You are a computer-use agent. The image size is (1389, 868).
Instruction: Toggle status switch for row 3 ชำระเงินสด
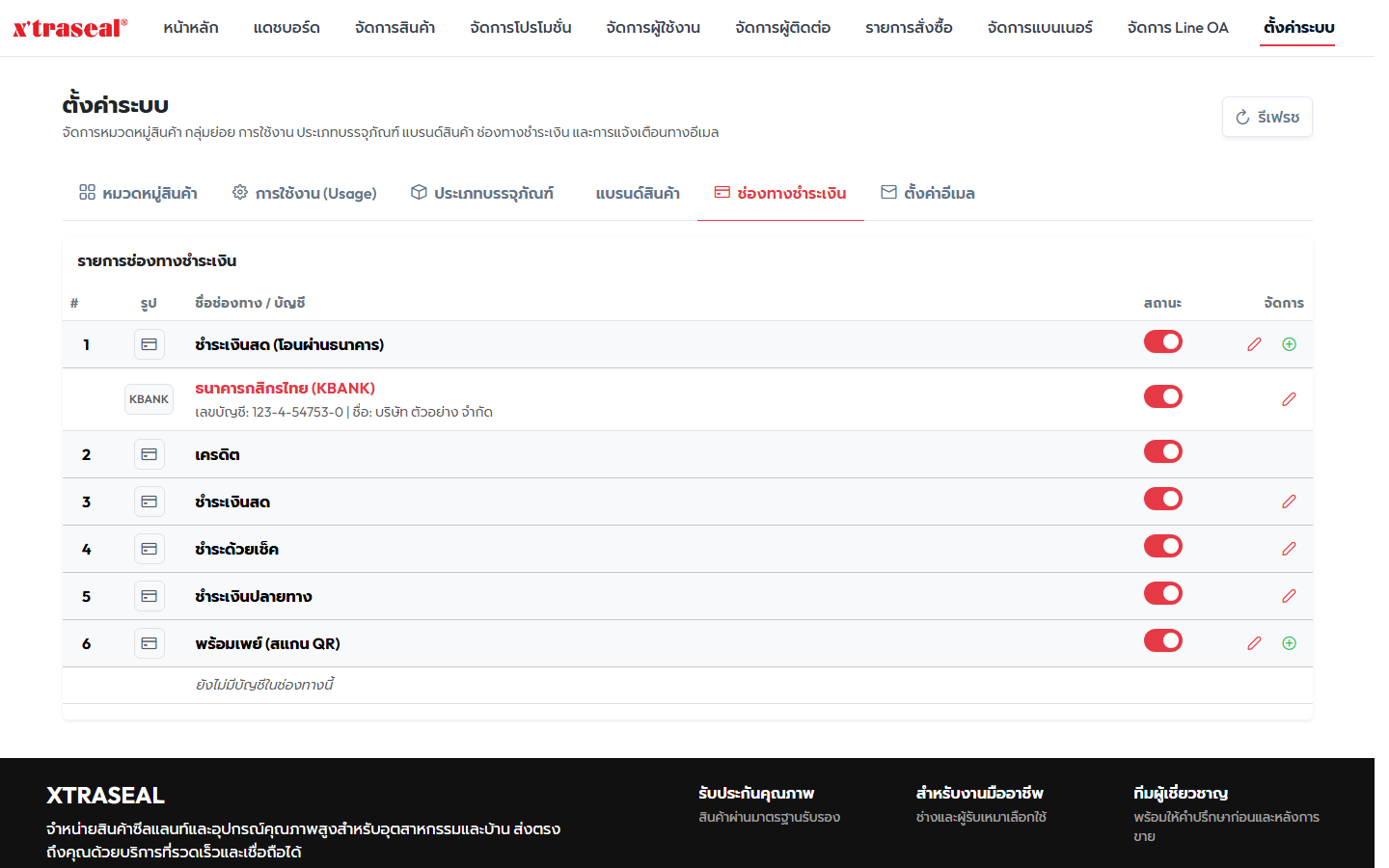point(1163,499)
